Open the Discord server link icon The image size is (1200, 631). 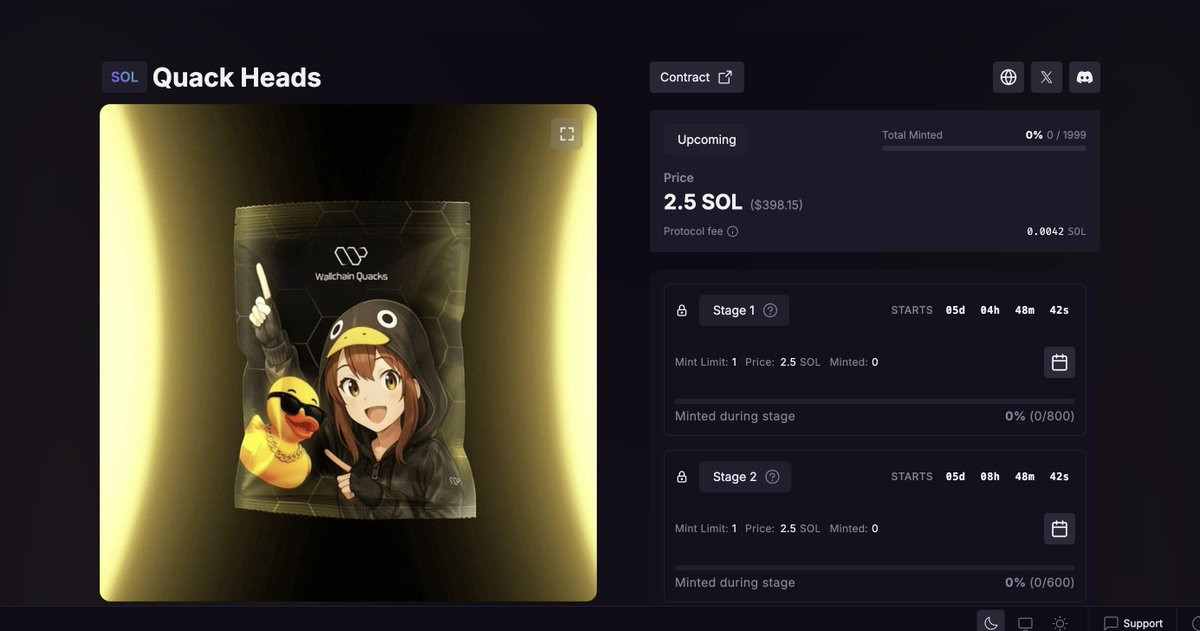[x=1085, y=77]
